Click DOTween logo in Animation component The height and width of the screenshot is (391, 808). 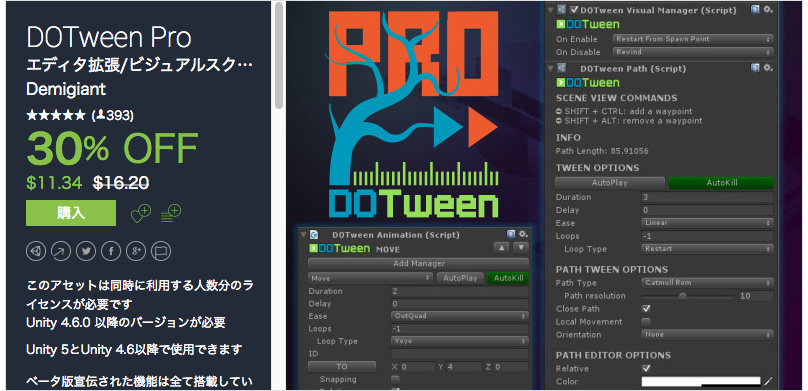coord(339,249)
